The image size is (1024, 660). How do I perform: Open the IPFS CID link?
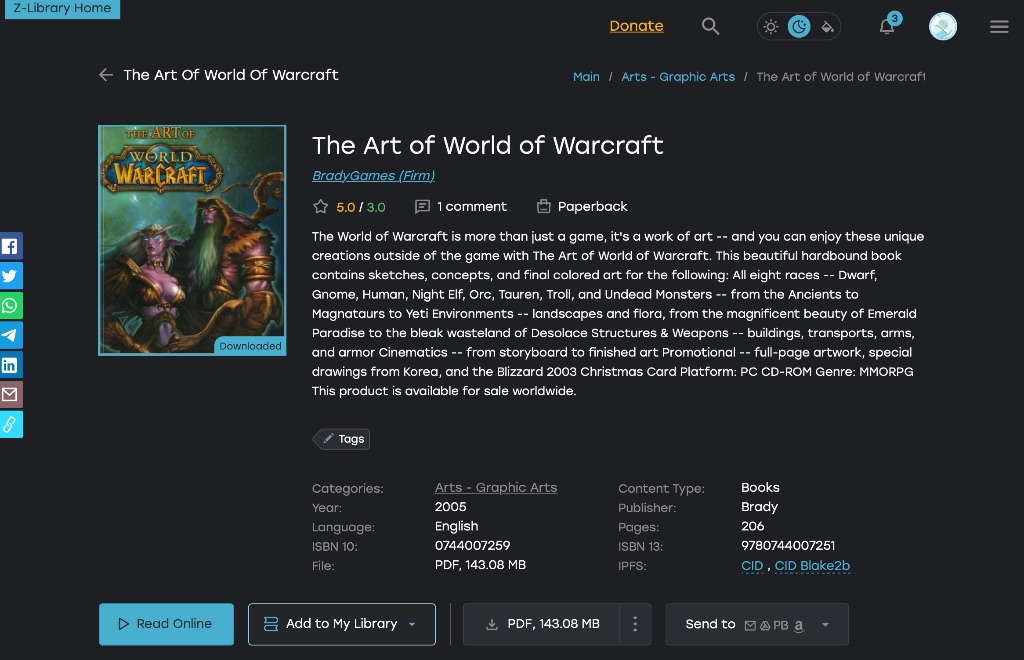[752, 566]
